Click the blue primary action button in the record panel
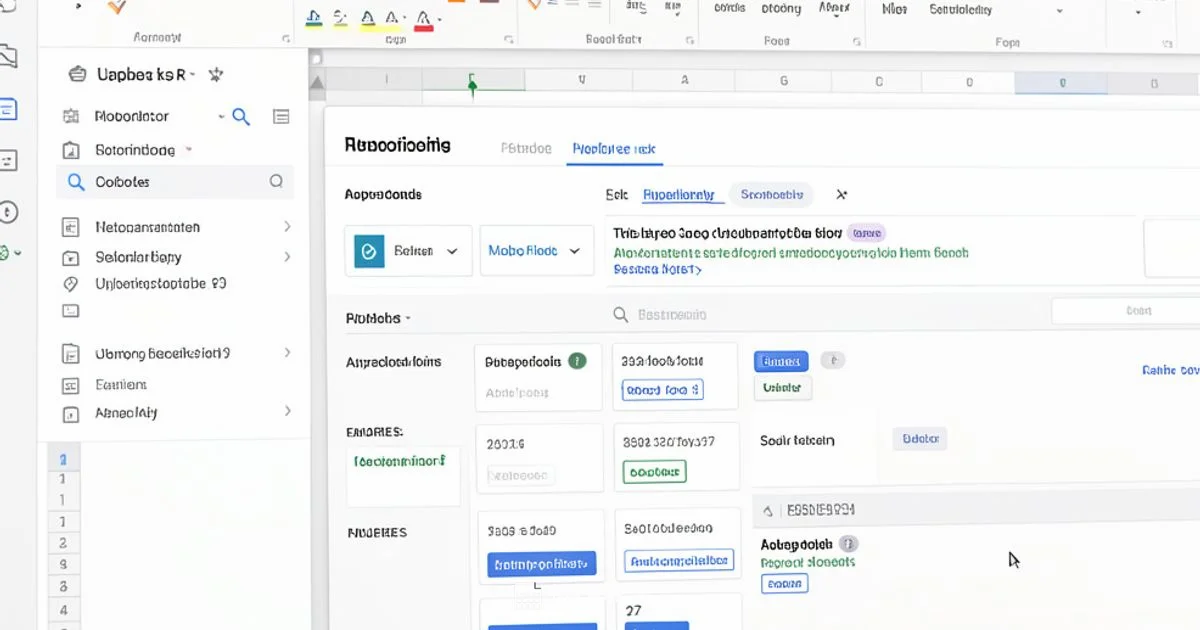Viewport: 1200px width, 630px height. 780,361
